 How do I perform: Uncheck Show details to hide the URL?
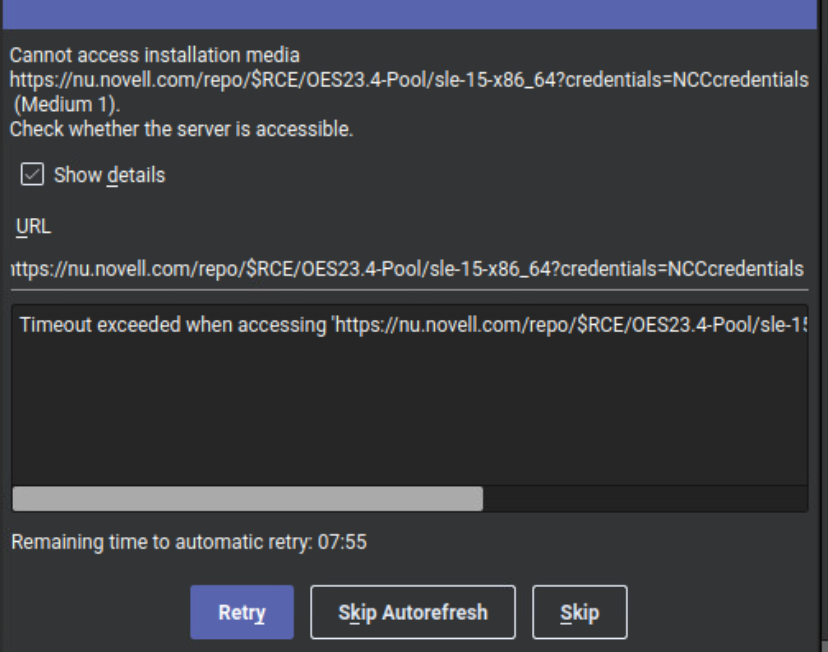33,175
